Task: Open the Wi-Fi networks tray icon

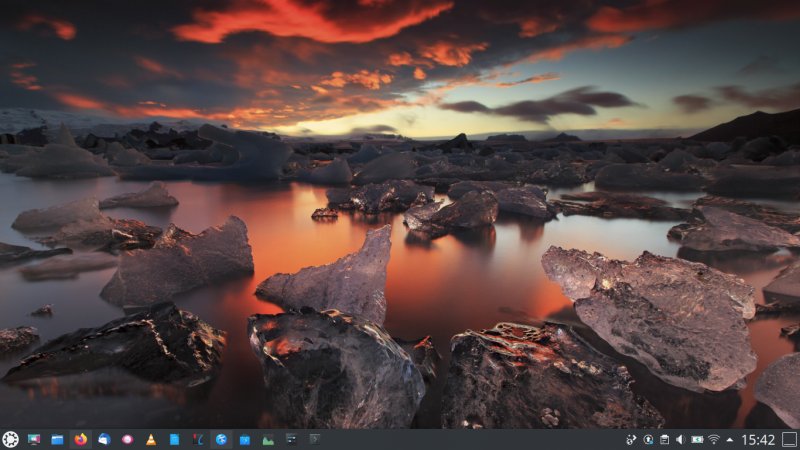Action: (x=714, y=439)
